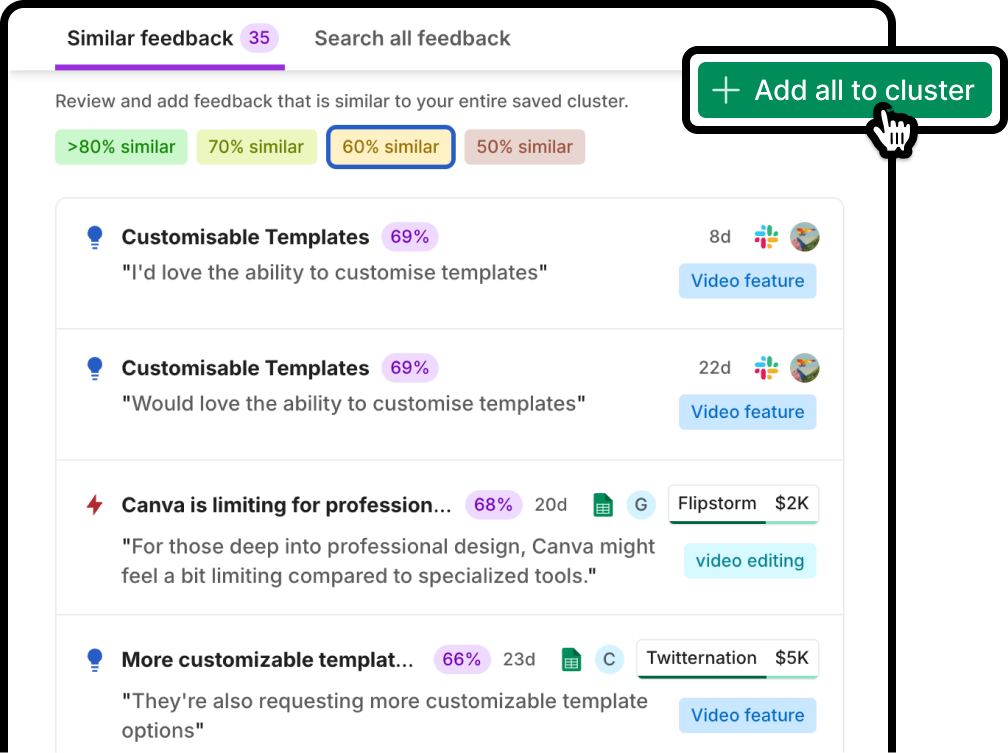
Task: Click the Google Sheets icon on the 23d feedback
Action: point(571,660)
